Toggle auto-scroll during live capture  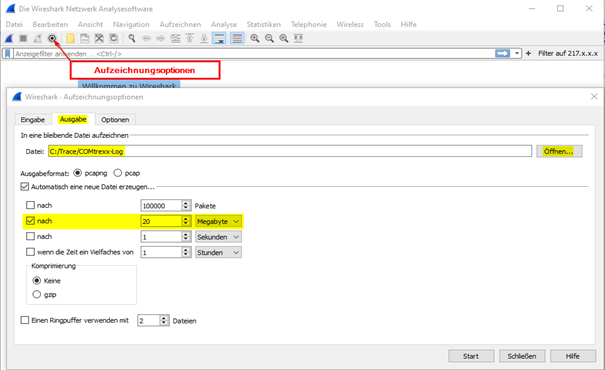[x=219, y=38]
